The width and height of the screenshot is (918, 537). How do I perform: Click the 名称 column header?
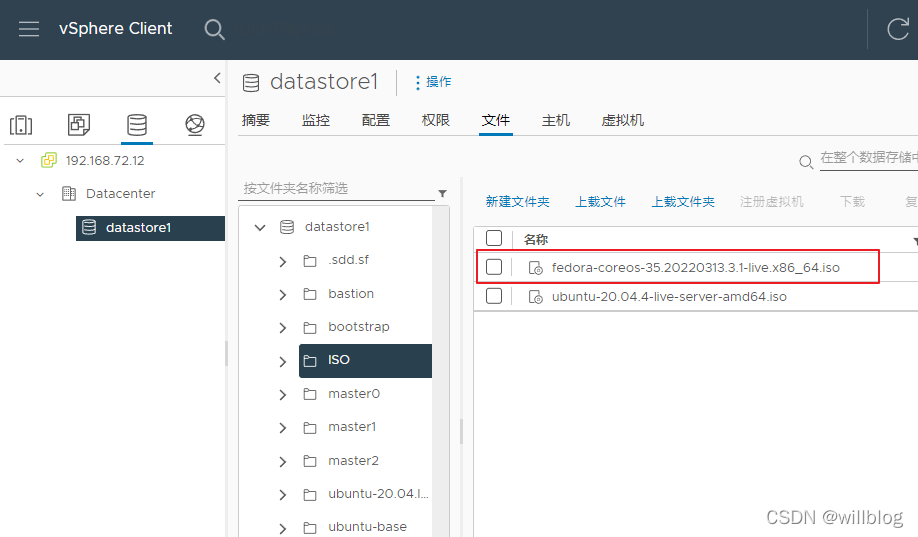536,240
